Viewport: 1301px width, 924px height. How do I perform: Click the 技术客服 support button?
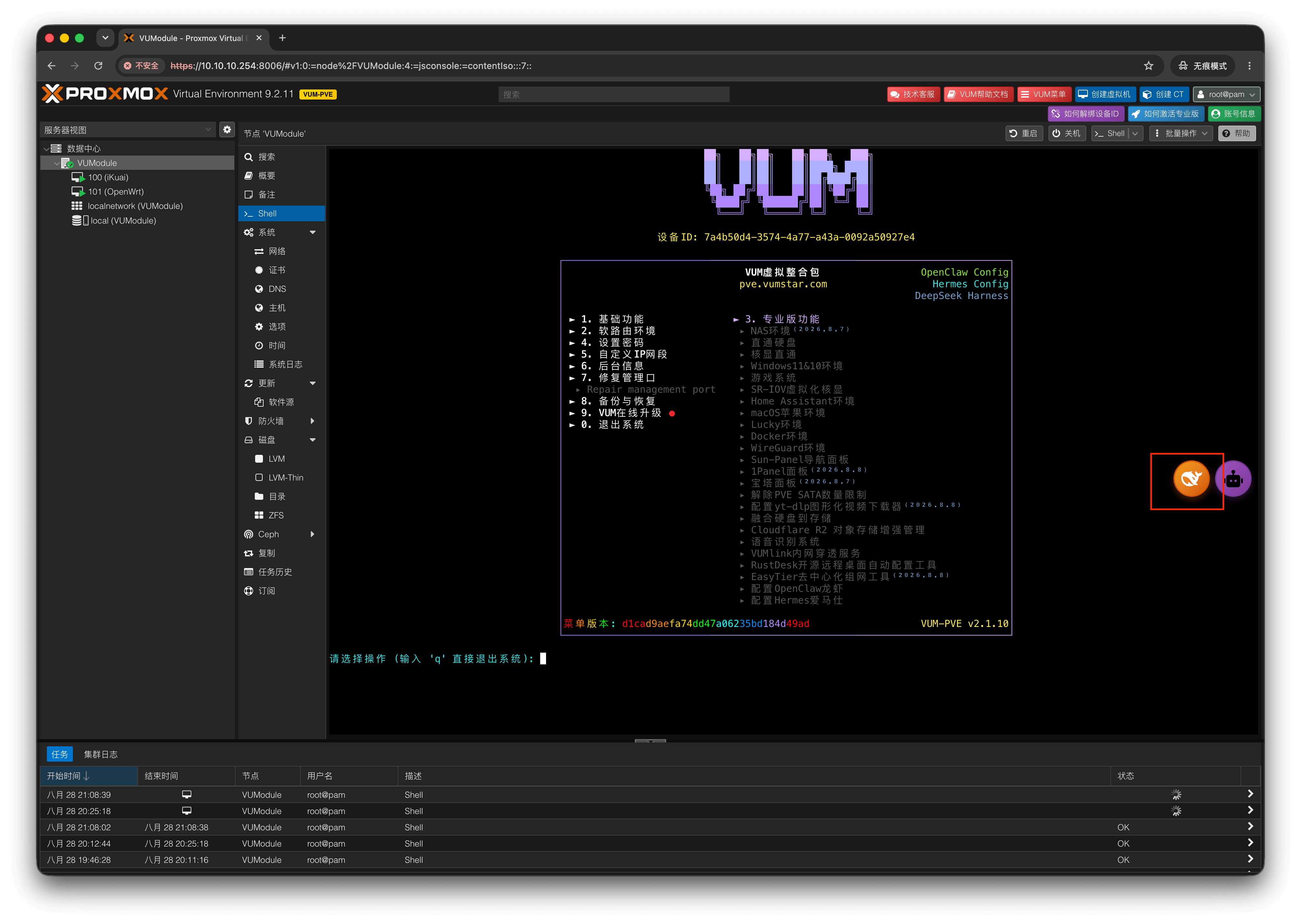pos(913,94)
